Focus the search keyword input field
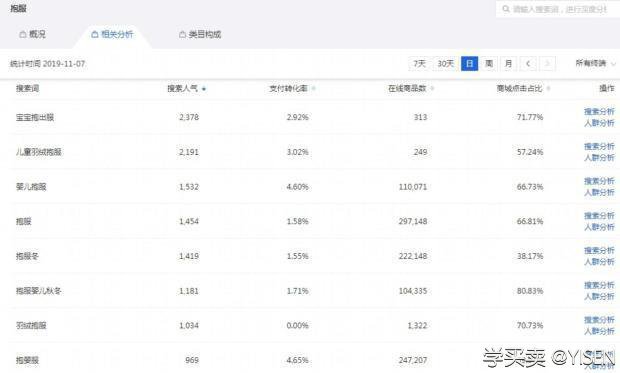Screen dimensions: 620x373 tap(558, 9)
